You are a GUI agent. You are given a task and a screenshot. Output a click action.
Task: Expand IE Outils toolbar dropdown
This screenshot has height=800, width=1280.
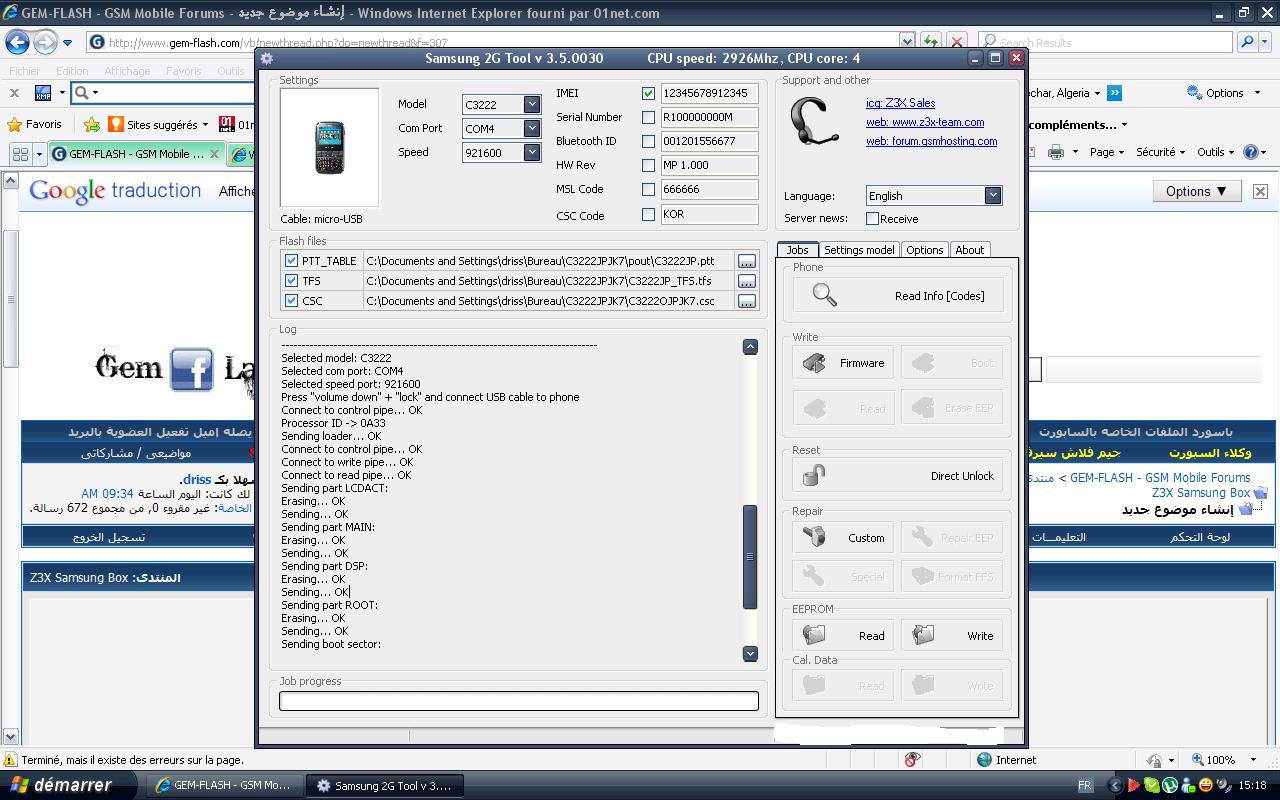point(1216,152)
